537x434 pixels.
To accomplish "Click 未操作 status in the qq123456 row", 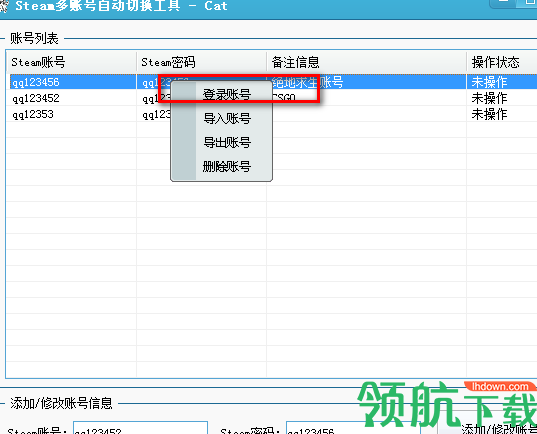I will [x=489, y=82].
